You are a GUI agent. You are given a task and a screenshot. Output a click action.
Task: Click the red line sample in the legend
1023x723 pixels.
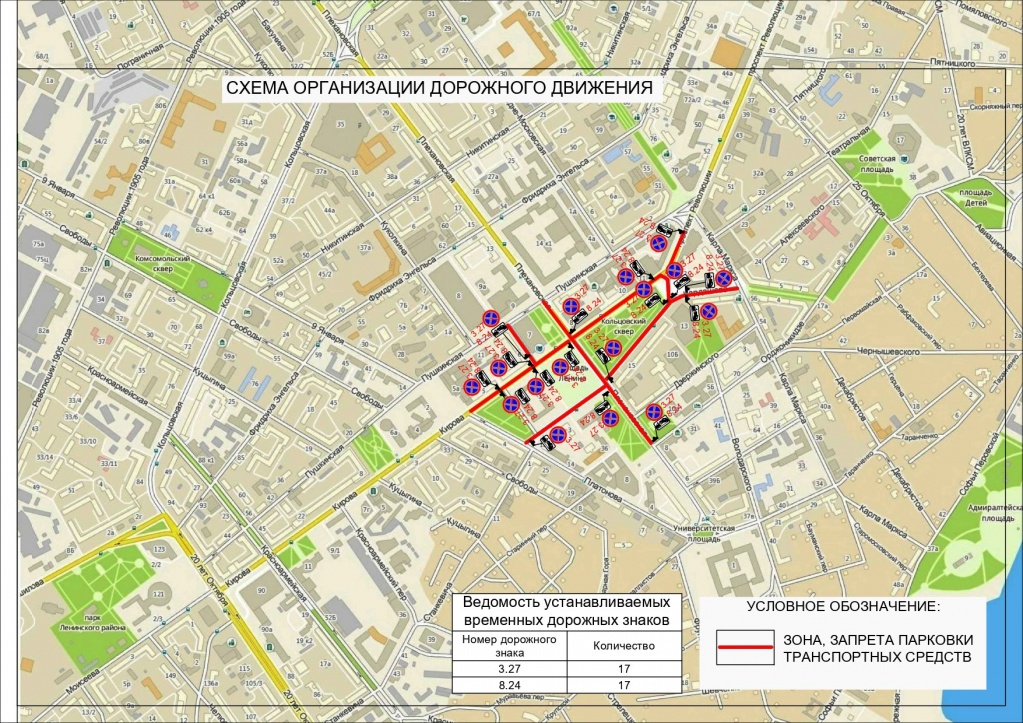(x=744, y=647)
